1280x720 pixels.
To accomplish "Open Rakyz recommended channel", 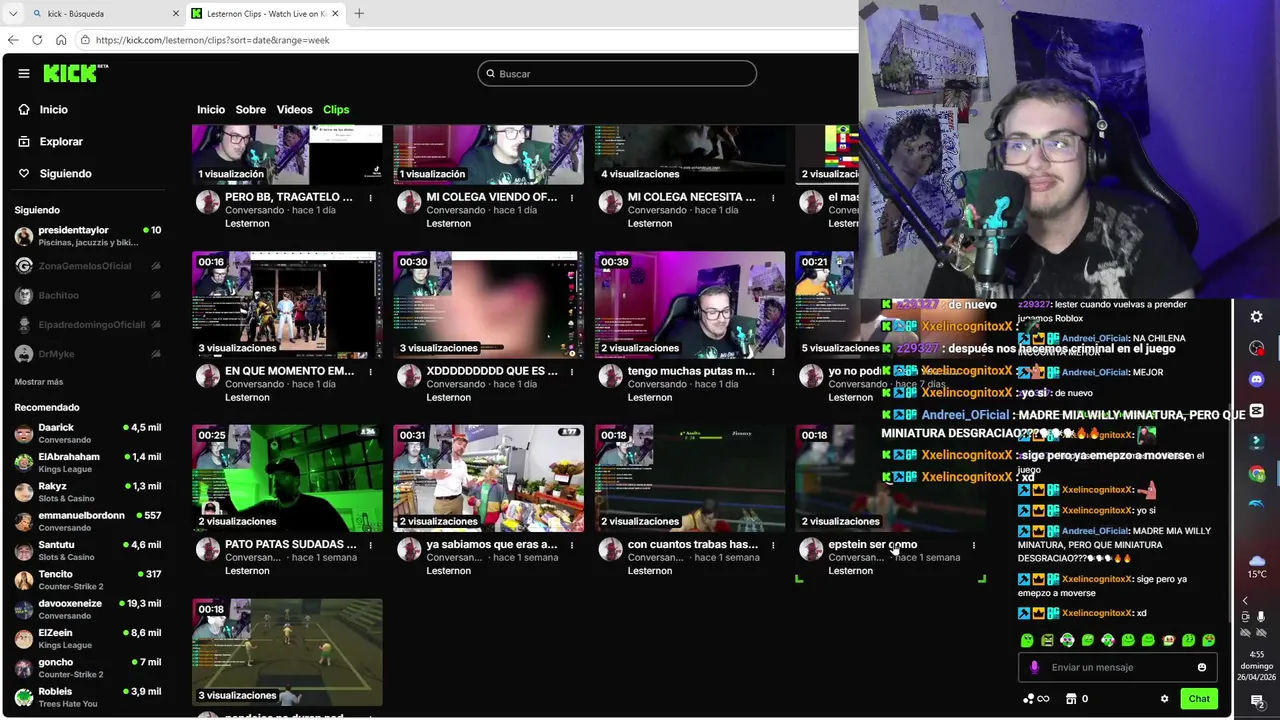I will coord(87,492).
